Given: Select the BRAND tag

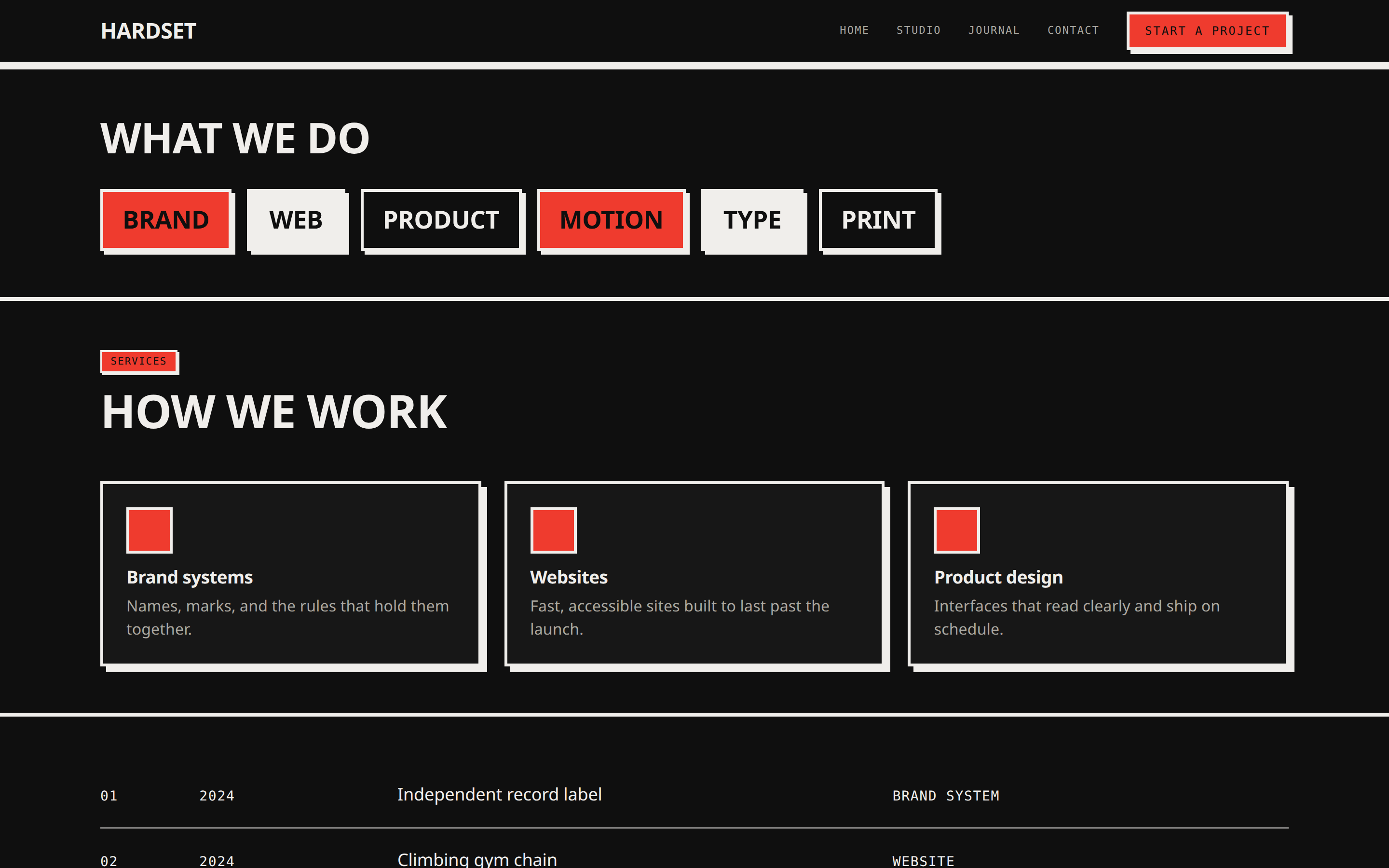Looking at the screenshot, I should tap(166, 220).
